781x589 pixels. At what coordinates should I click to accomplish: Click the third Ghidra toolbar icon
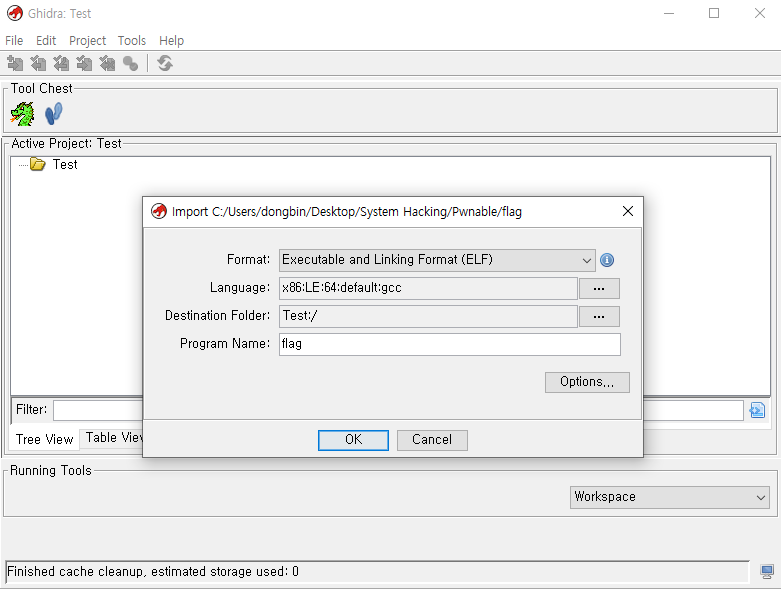tap(61, 63)
